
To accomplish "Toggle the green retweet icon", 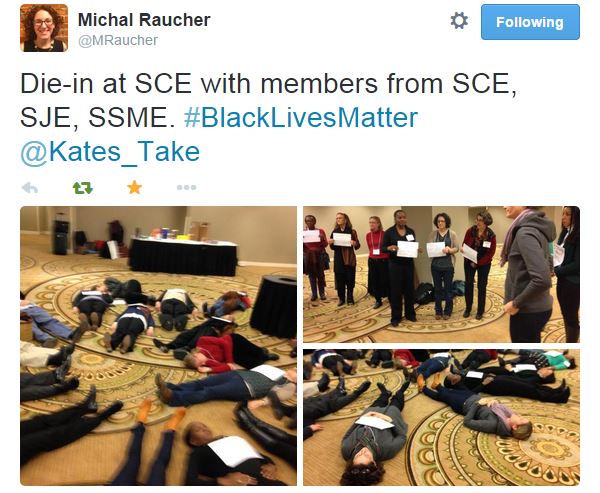I will [83, 188].
